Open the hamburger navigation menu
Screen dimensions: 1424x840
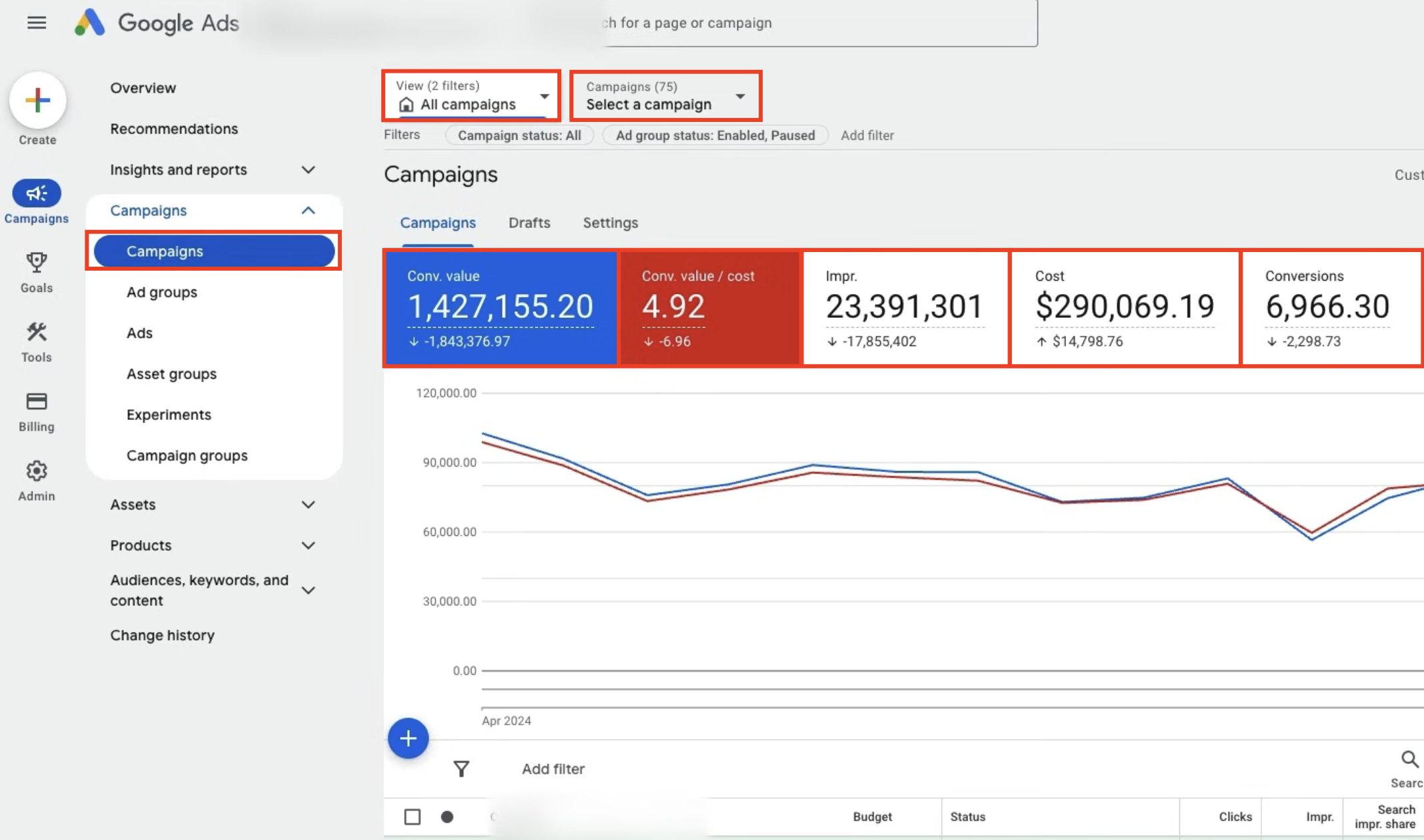37,23
